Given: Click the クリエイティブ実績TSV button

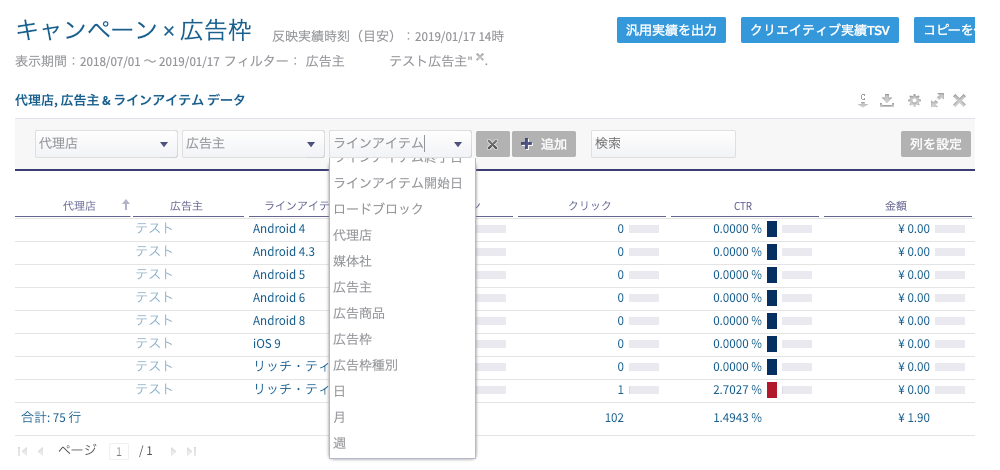Looking at the screenshot, I should click(x=820, y=30).
